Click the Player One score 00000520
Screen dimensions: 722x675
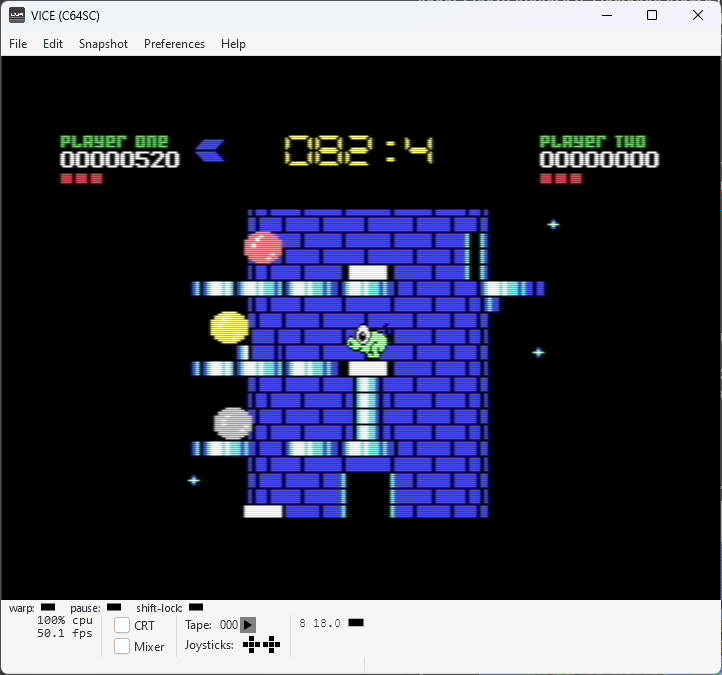[120, 160]
